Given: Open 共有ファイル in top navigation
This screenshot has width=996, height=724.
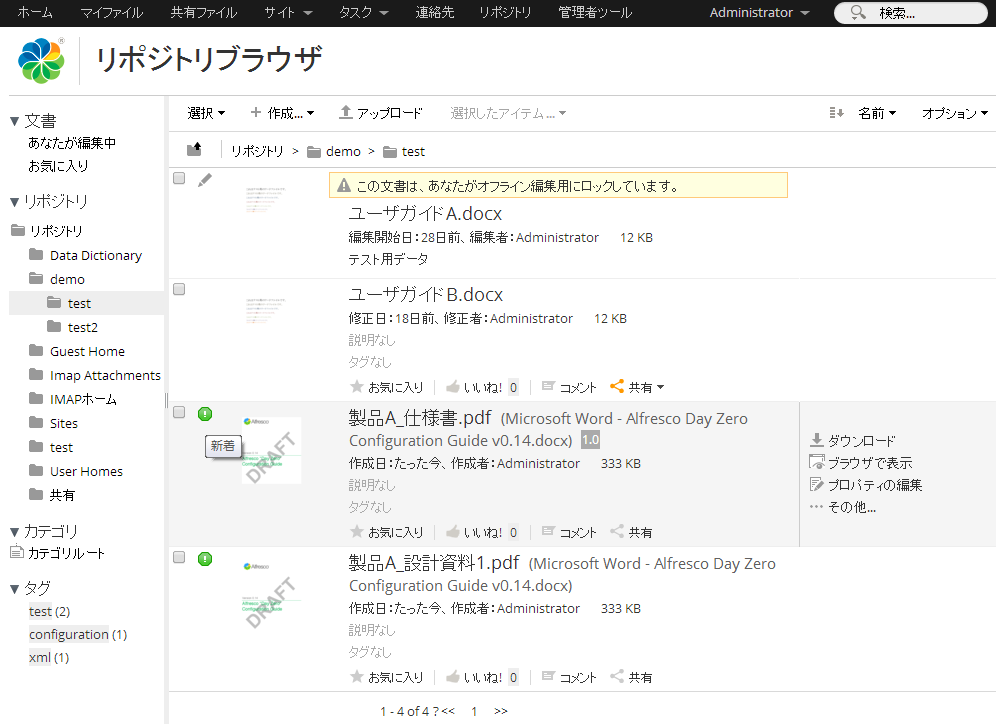Looking at the screenshot, I should pyautogui.click(x=204, y=13).
